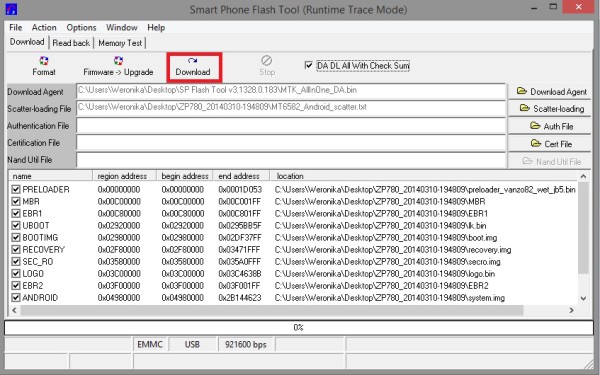Click the Authentication File input field
Viewport: 600px width, 375px height.
click(x=291, y=126)
